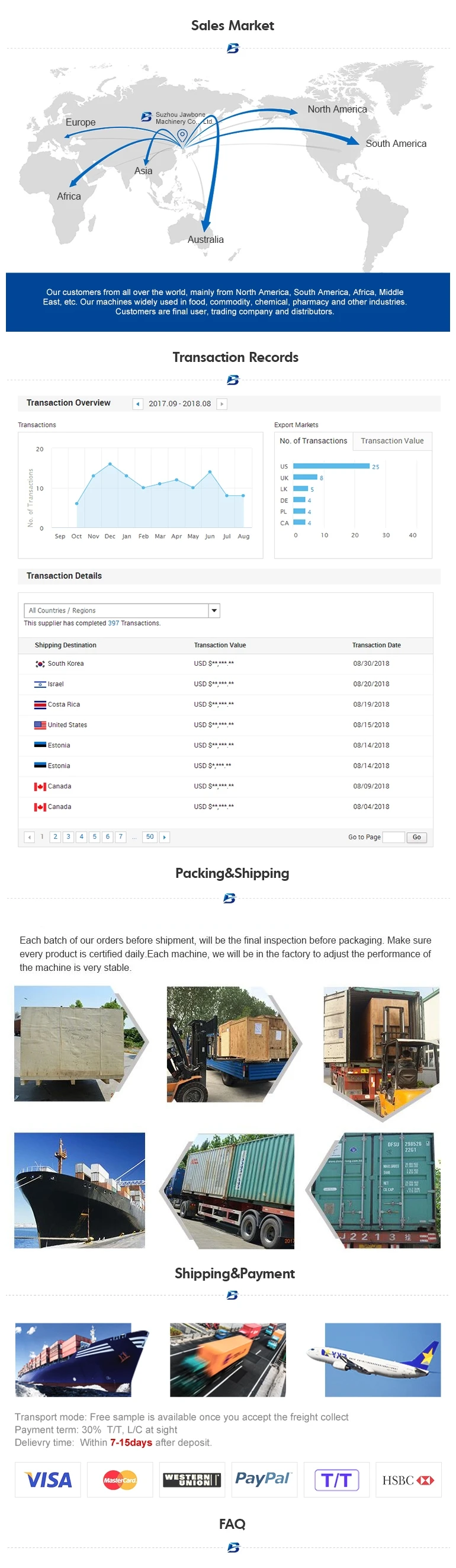This screenshot has width=456, height=1568.
Task: Click the South Korea flag icon
Action: tap(40, 663)
